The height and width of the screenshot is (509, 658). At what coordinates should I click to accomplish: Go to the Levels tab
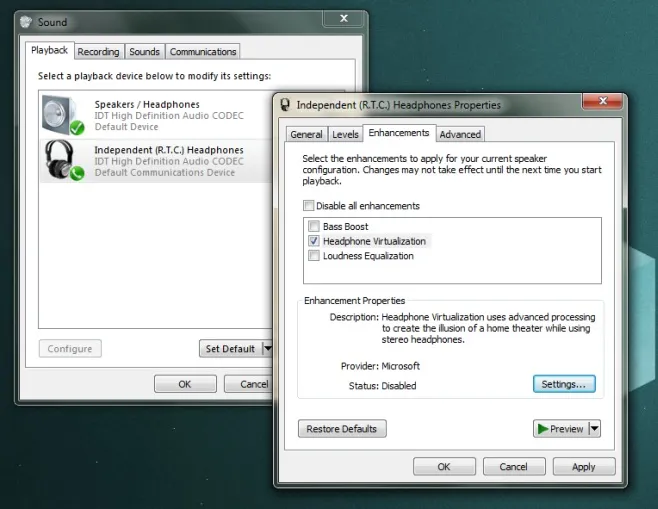click(345, 134)
